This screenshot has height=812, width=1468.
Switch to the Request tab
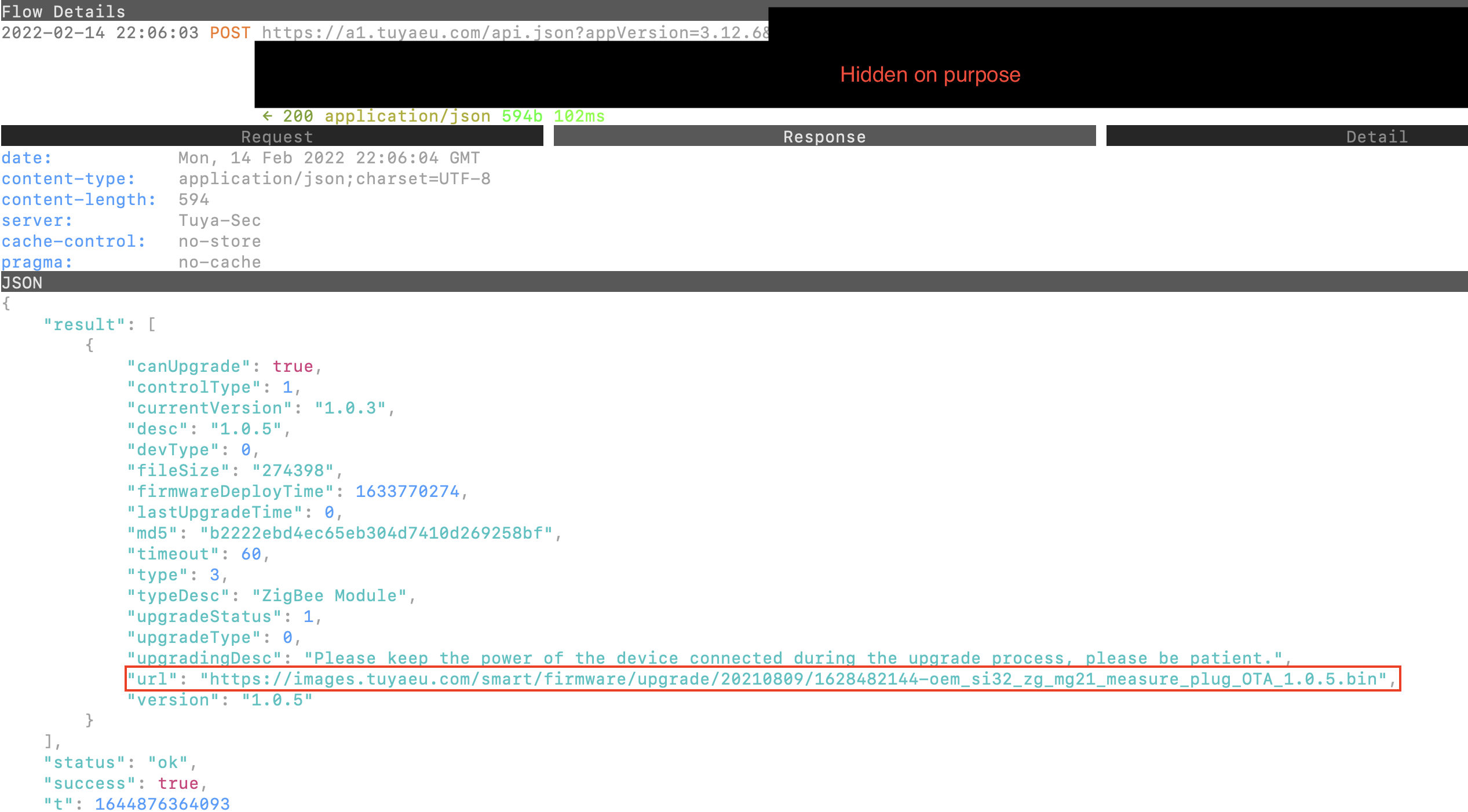click(x=272, y=136)
